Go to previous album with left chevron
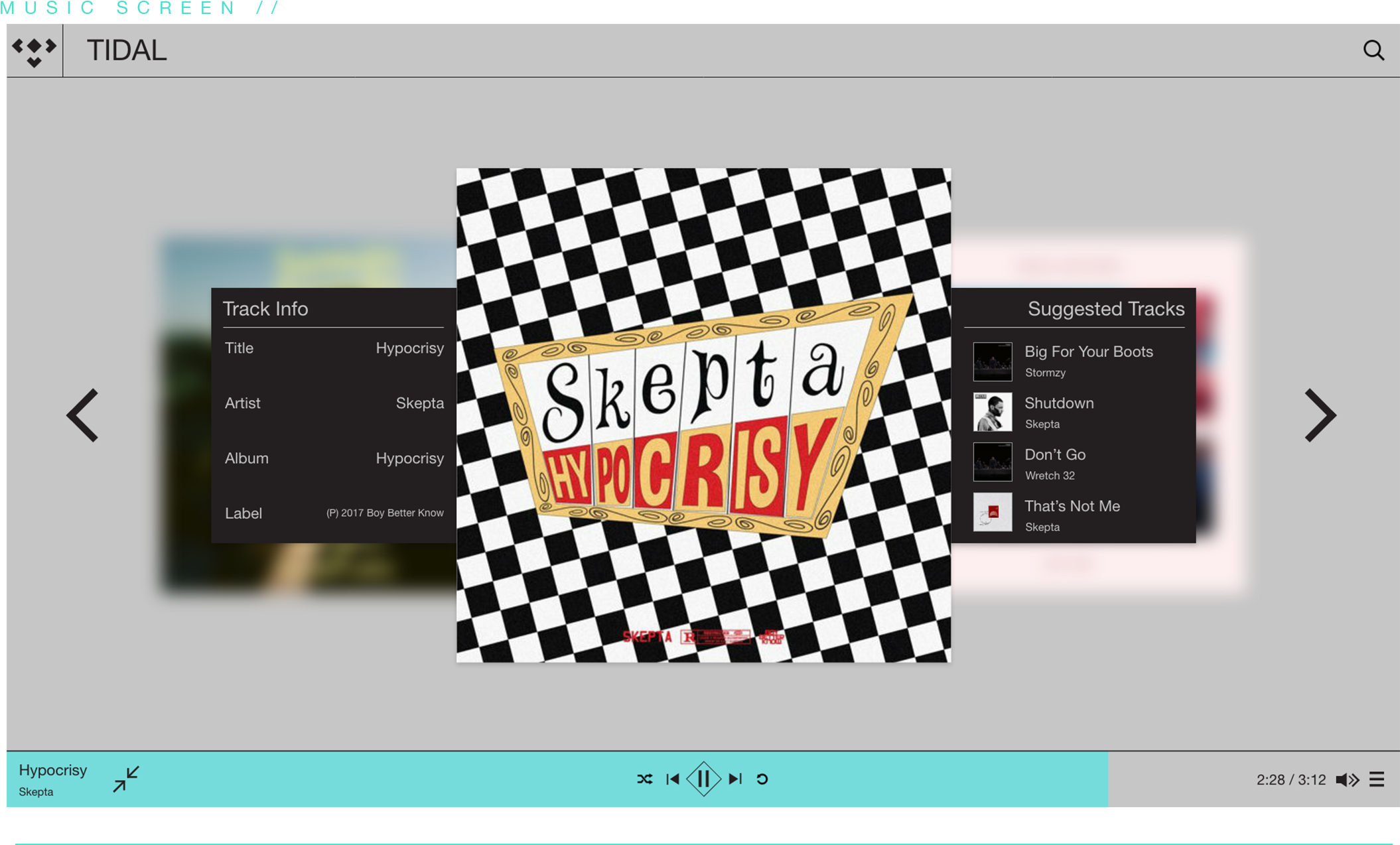This screenshot has width=1400, height=845. coord(84,416)
